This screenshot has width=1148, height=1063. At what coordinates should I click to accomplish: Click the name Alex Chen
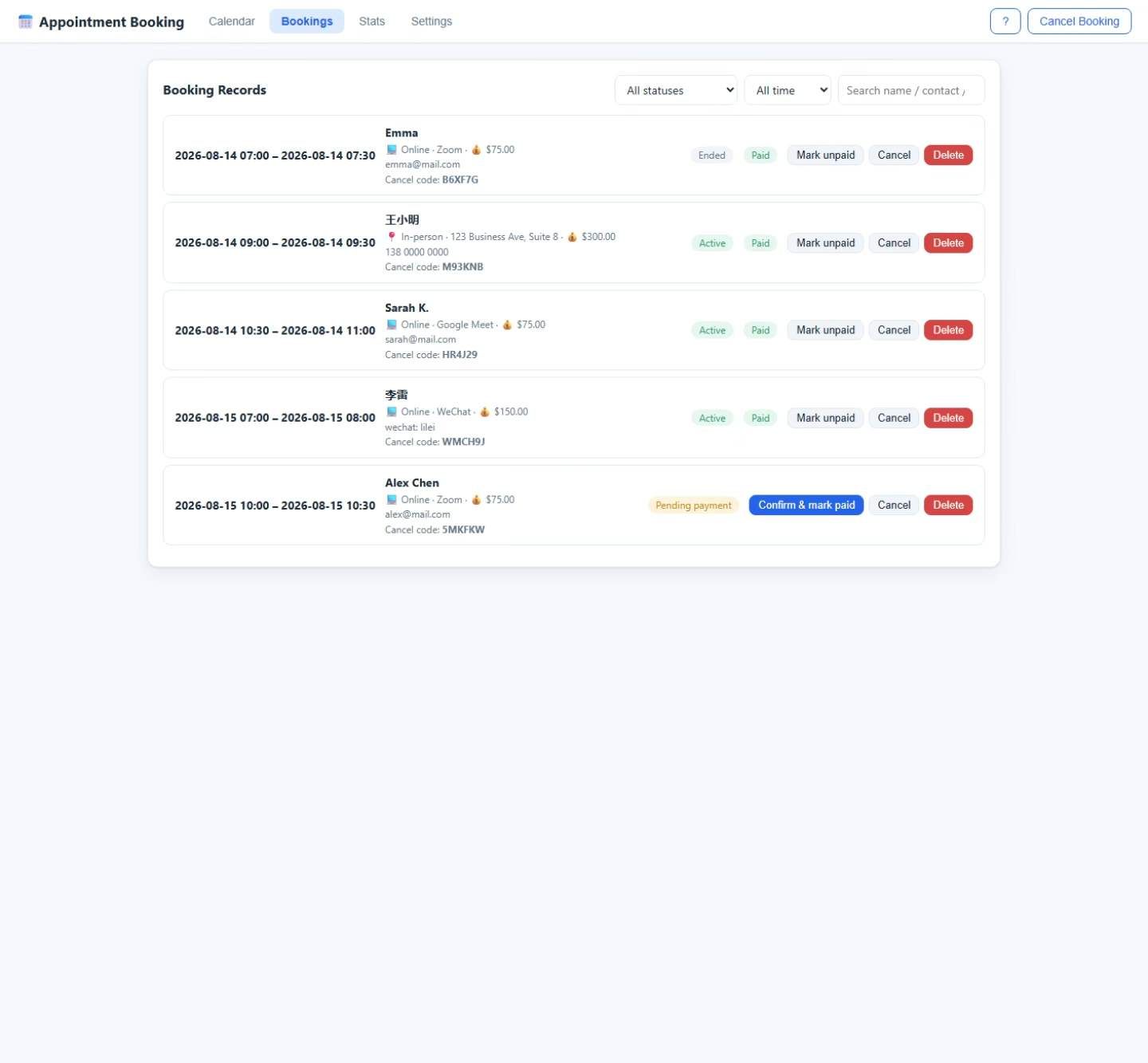[412, 483]
